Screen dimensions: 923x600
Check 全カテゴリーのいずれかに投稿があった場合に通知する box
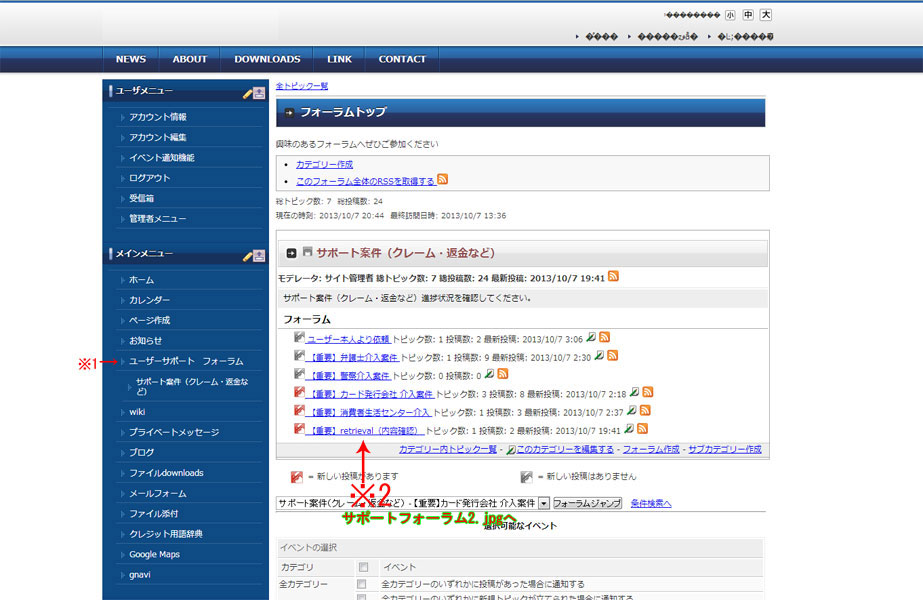[x=361, y=584]
